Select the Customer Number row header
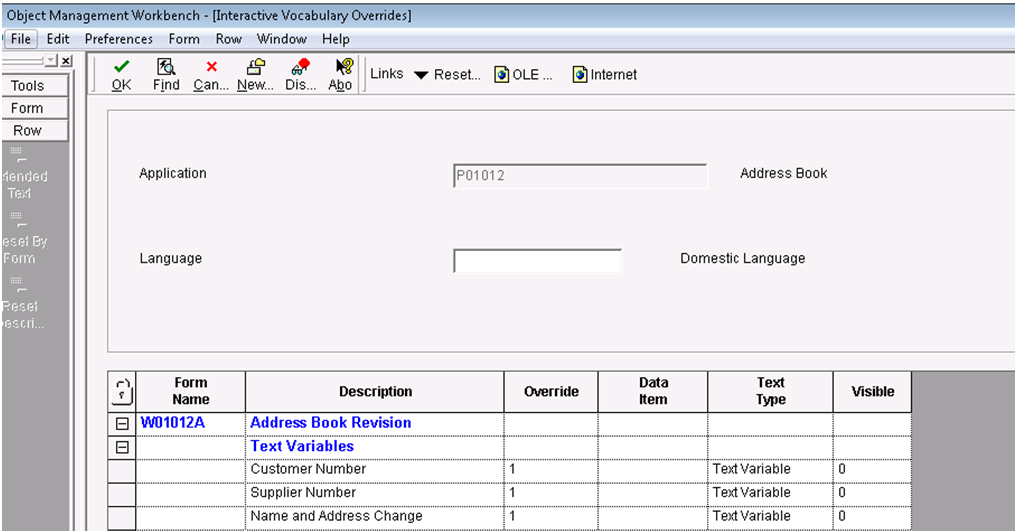 click(x=122, y=470)
